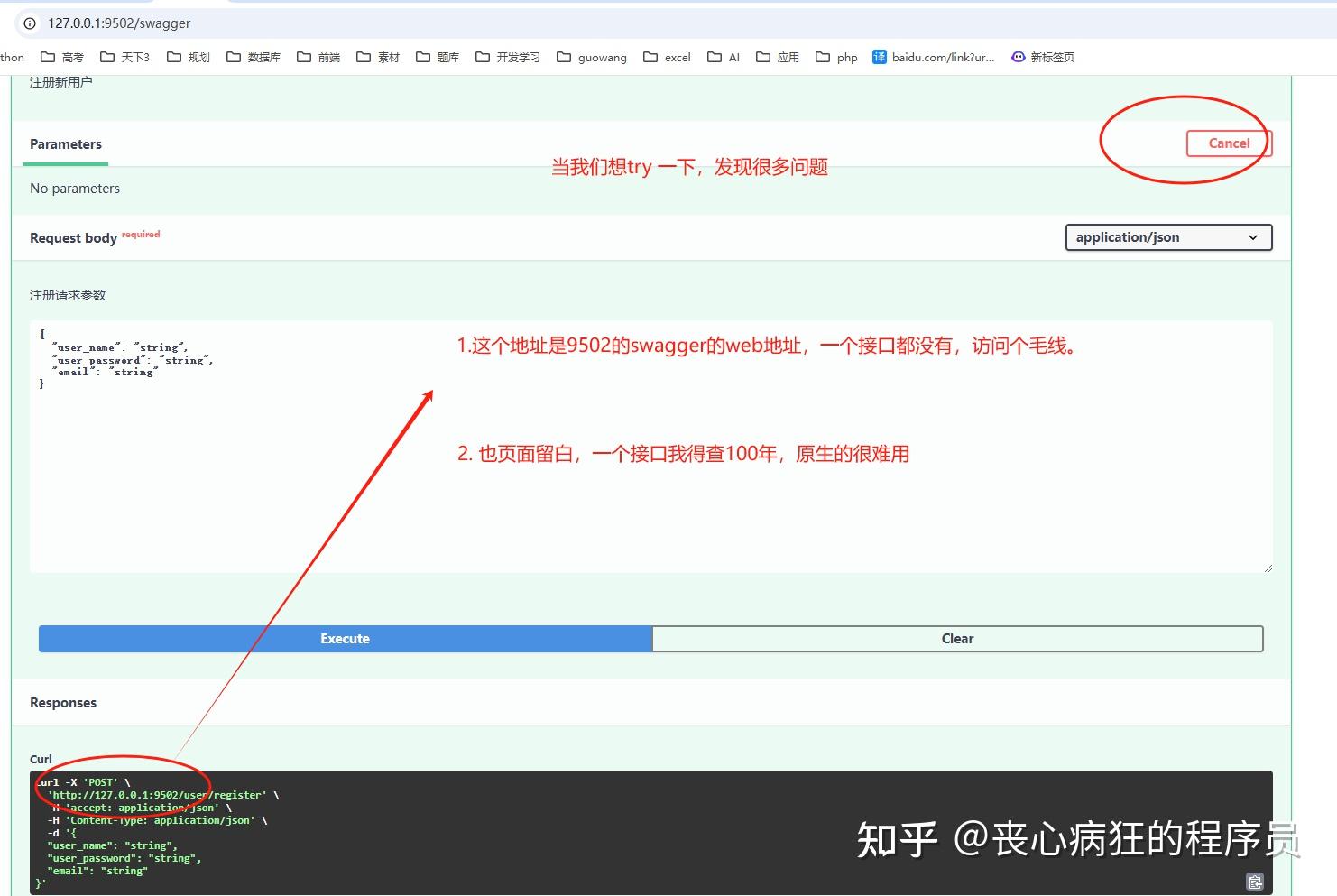
Task: Open the AI bookmark folder
Action: click(x=724, y=57)
